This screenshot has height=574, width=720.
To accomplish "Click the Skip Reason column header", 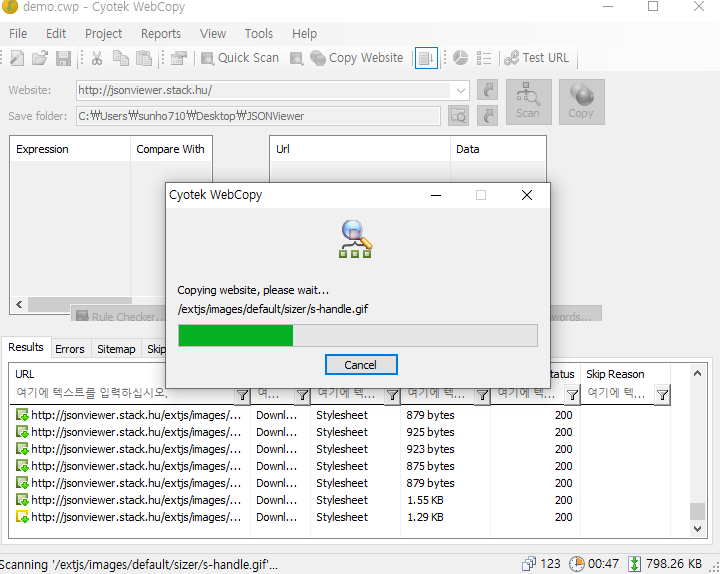I will tap(625, 374).
